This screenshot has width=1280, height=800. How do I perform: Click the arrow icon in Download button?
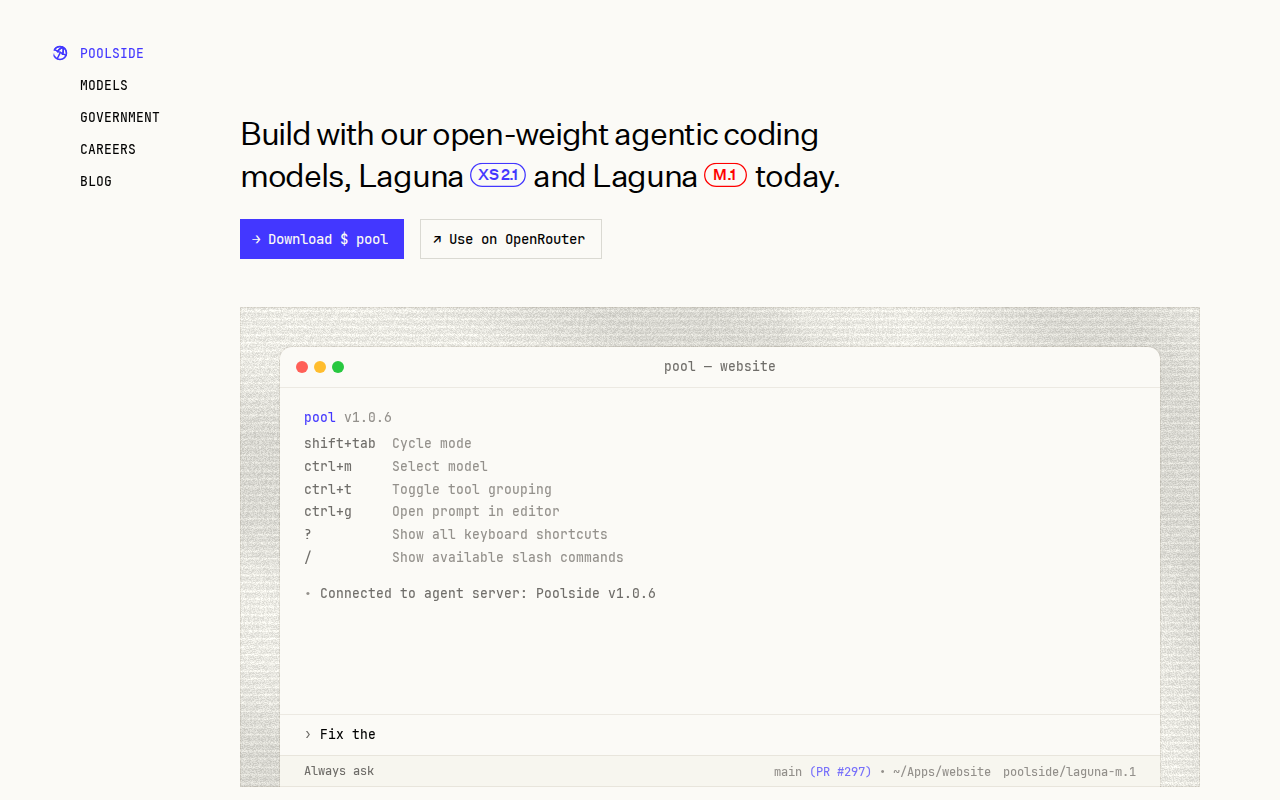pos(257,239)
